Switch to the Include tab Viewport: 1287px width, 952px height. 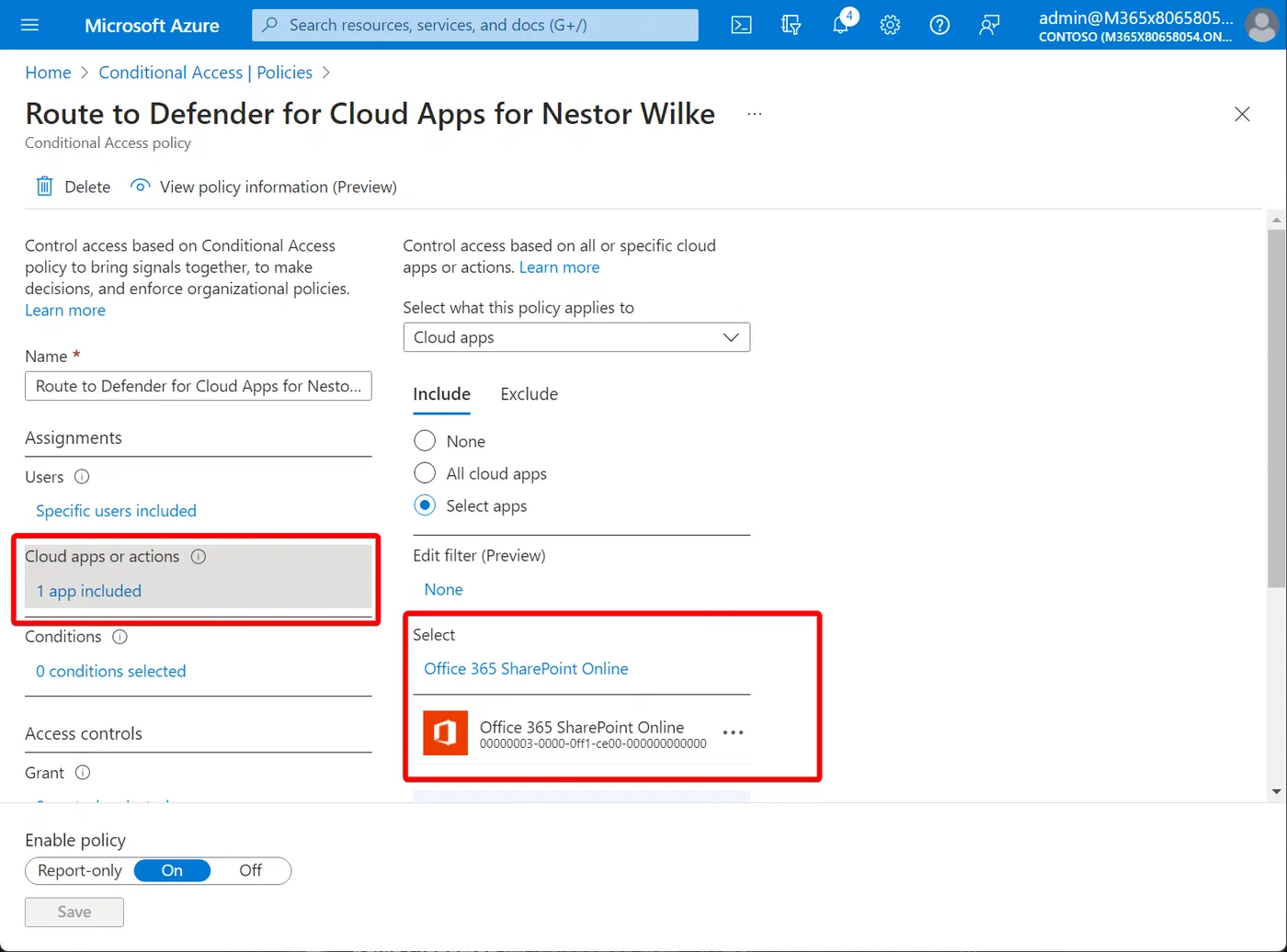click(441, 394)
